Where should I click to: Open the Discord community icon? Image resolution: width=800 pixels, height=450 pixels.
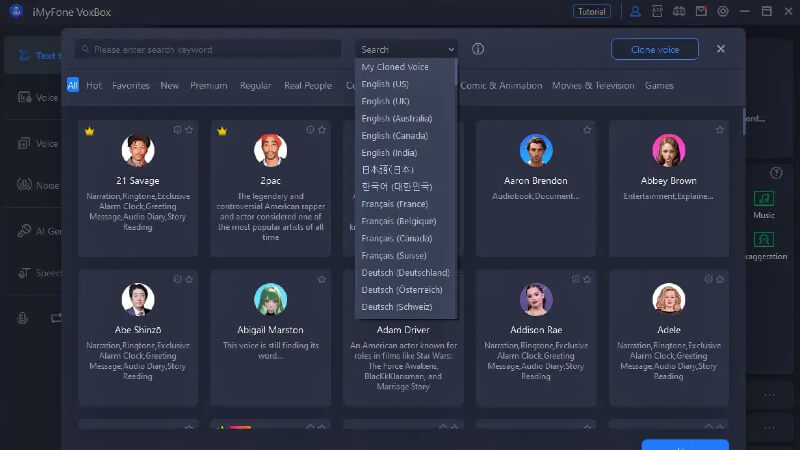click(x=679, y=11)
